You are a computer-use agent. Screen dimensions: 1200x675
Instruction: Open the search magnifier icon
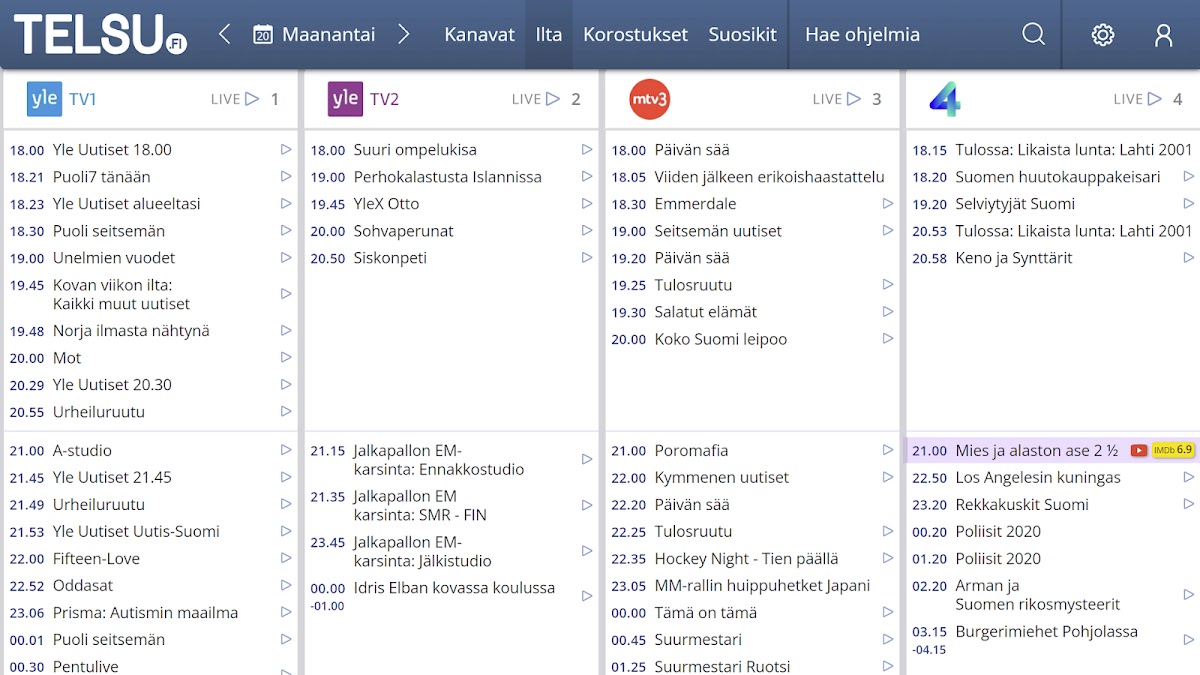[1033, 35]
